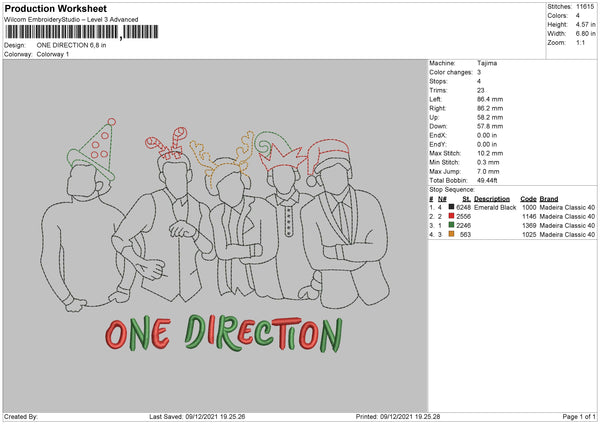Viewport: 600px width, 424px height.
Task: Click the right extent '86.2 mm'
Action: [490, 108]
